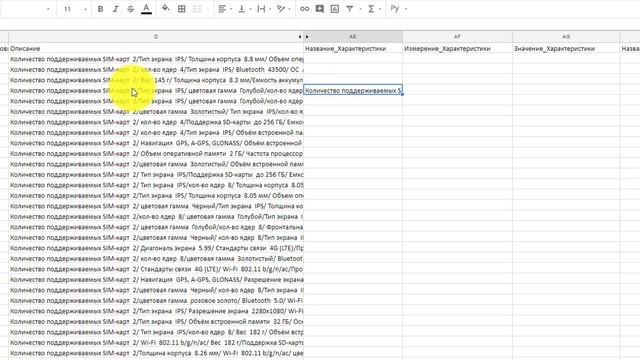Screen dimensions: 640x360
Task: Insert a chart from toolbar
Action: [x=335, y=9]
